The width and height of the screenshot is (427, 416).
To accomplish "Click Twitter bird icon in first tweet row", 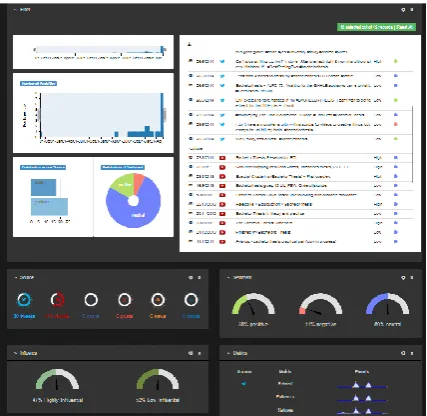I will point(222,61).
